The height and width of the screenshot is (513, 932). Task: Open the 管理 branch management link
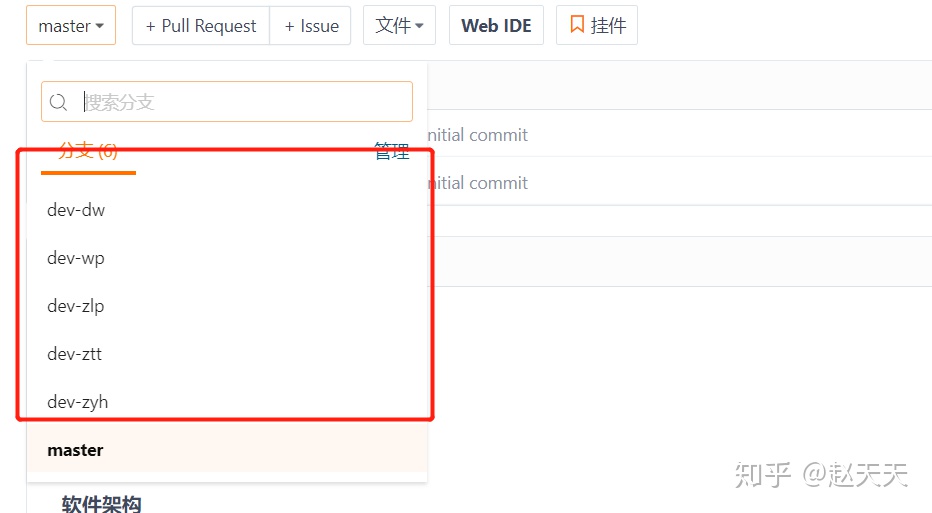click(x=392, y=151)
